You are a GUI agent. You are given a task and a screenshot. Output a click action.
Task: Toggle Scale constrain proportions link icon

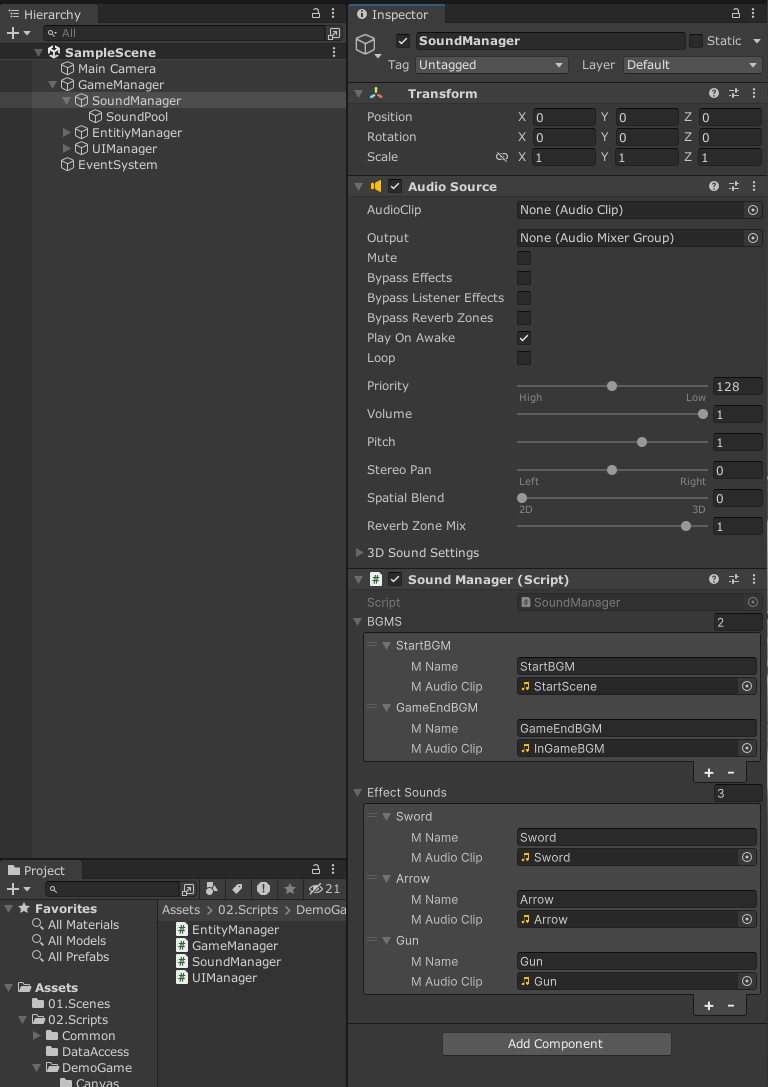(x=502, y=157)
